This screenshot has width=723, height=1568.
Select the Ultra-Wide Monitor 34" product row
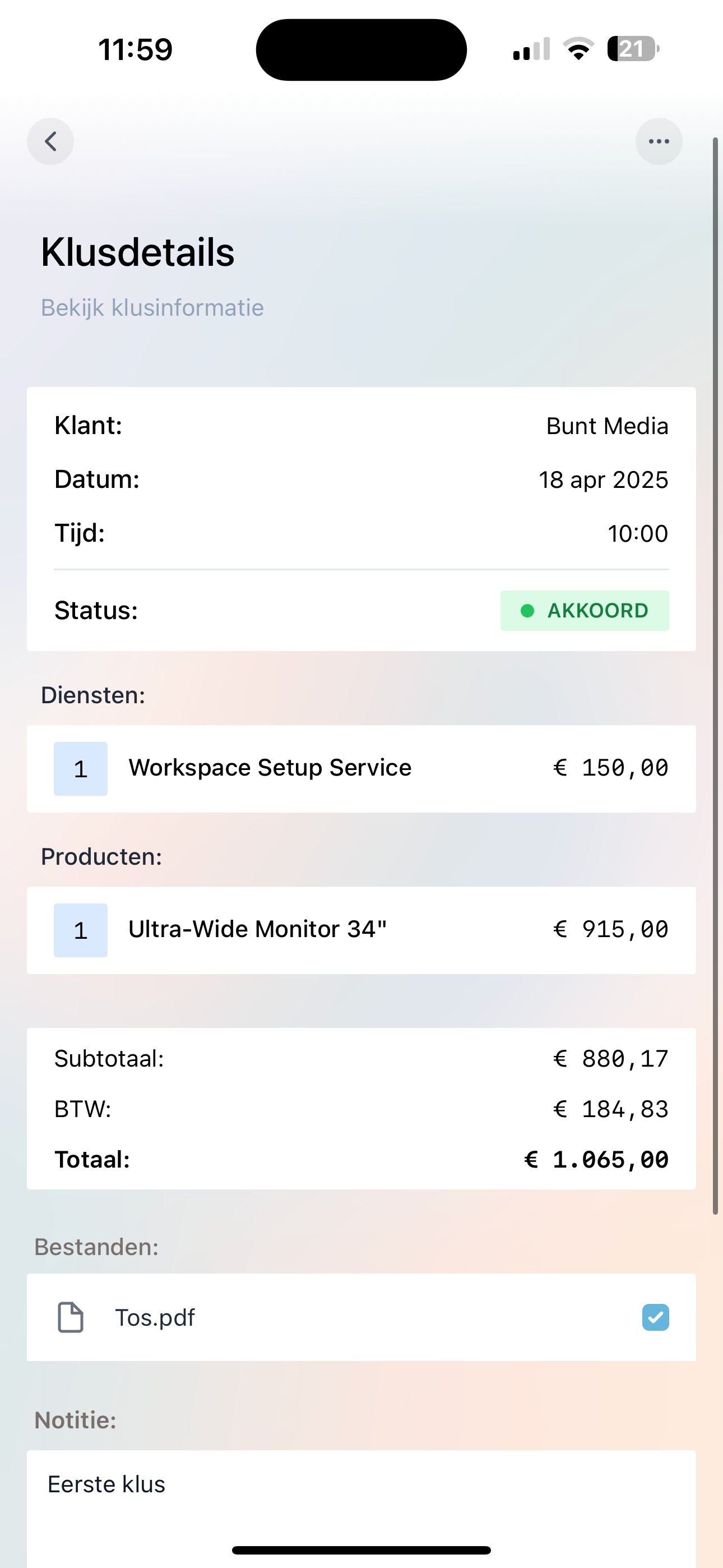pos(361,930)
